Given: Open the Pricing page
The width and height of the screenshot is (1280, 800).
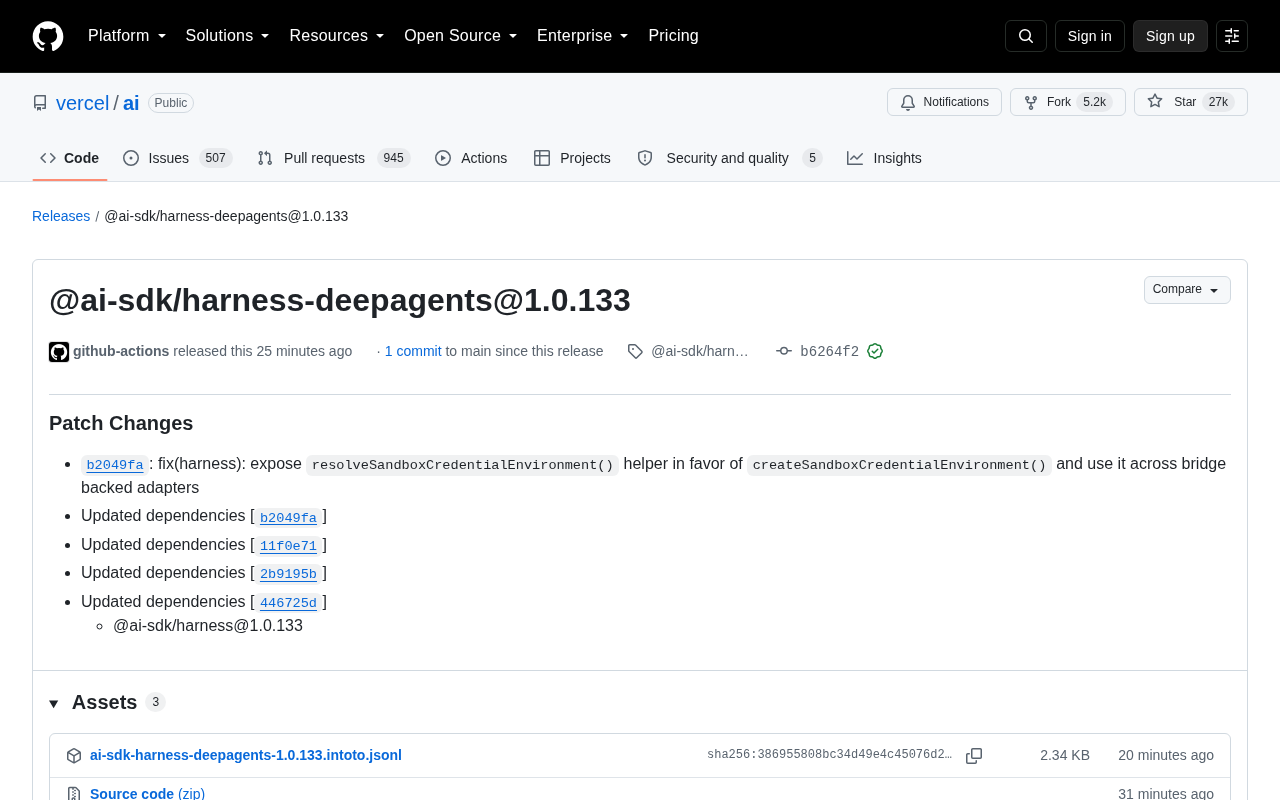Looking at the screenshot, I should pyautogui.click(x=674, y=36).
